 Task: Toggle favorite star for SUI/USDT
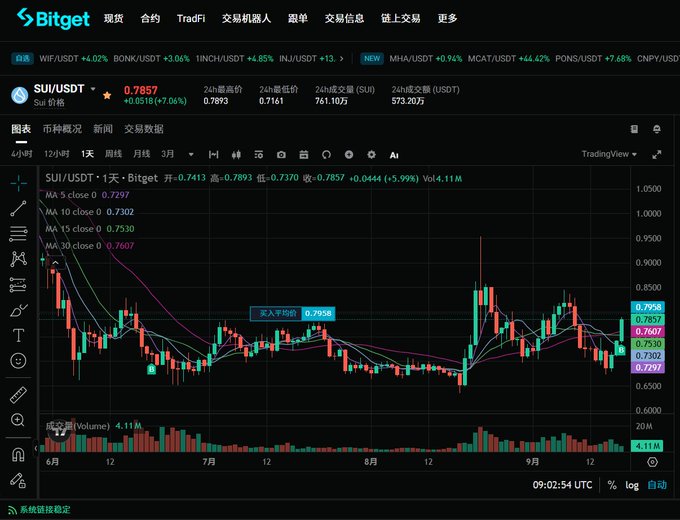[x=107, y=95]
